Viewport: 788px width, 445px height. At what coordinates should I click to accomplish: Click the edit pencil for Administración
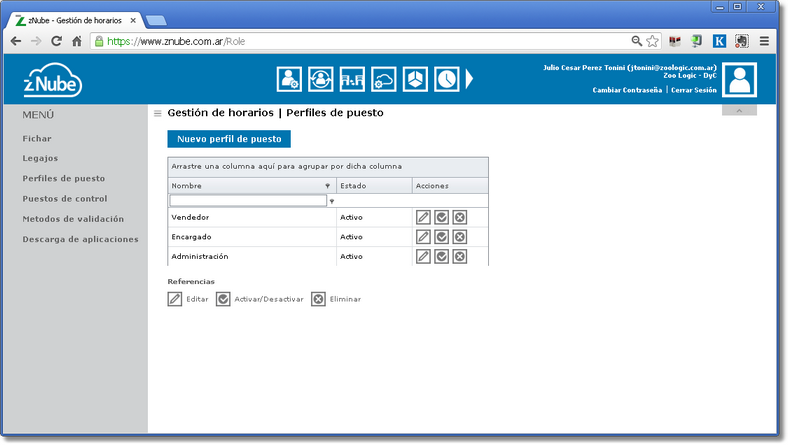pos(423,257)
